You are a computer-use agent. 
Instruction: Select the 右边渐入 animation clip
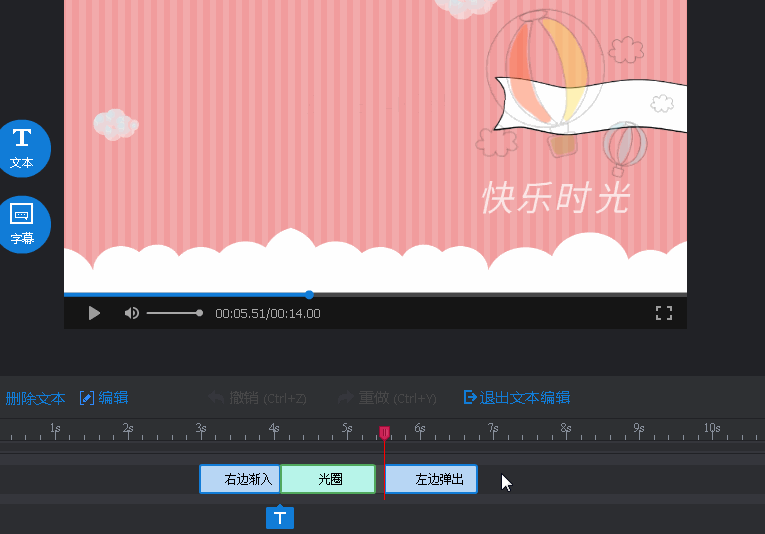(x=240, y=479)
